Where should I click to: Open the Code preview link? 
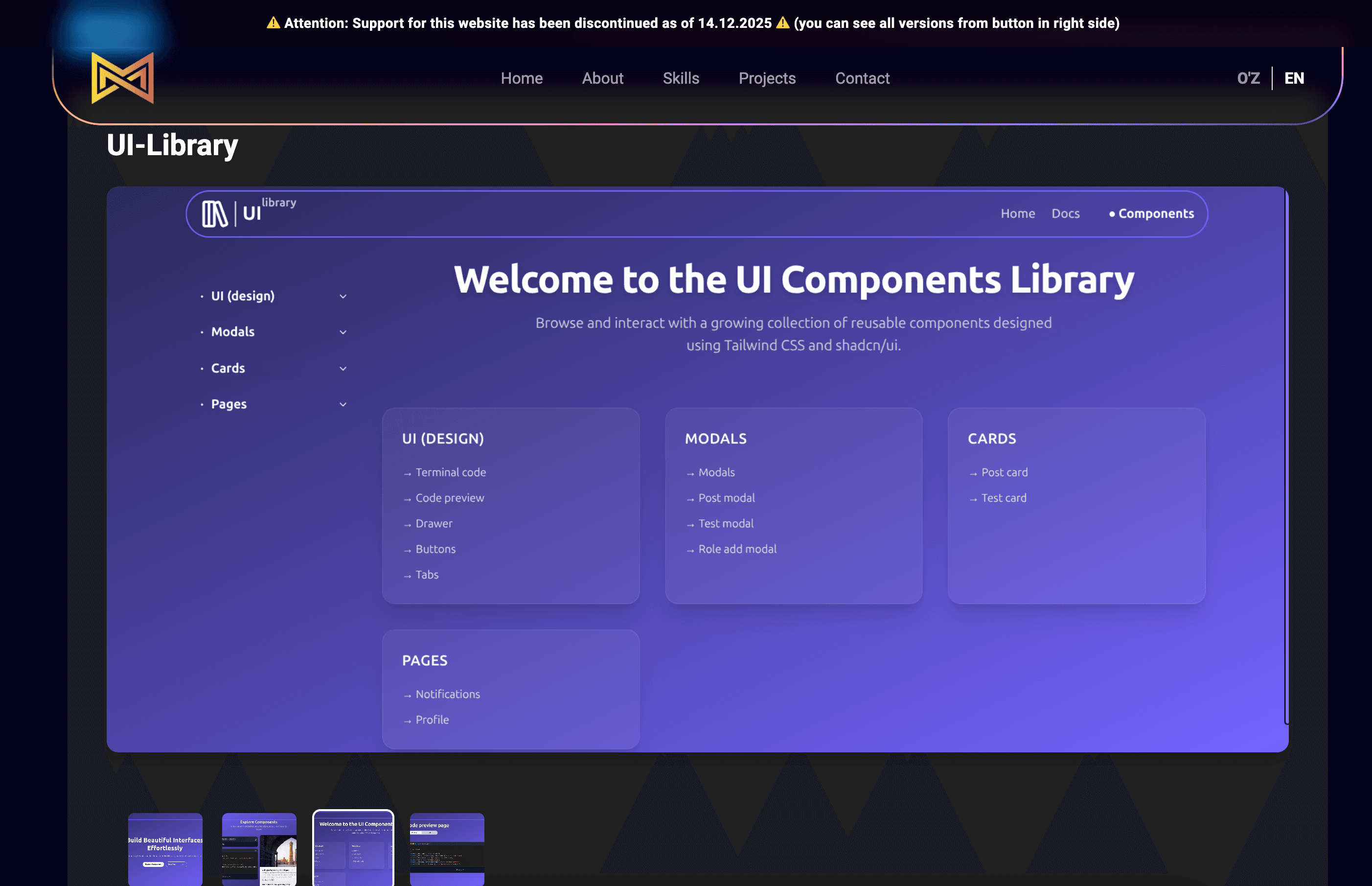450,498
